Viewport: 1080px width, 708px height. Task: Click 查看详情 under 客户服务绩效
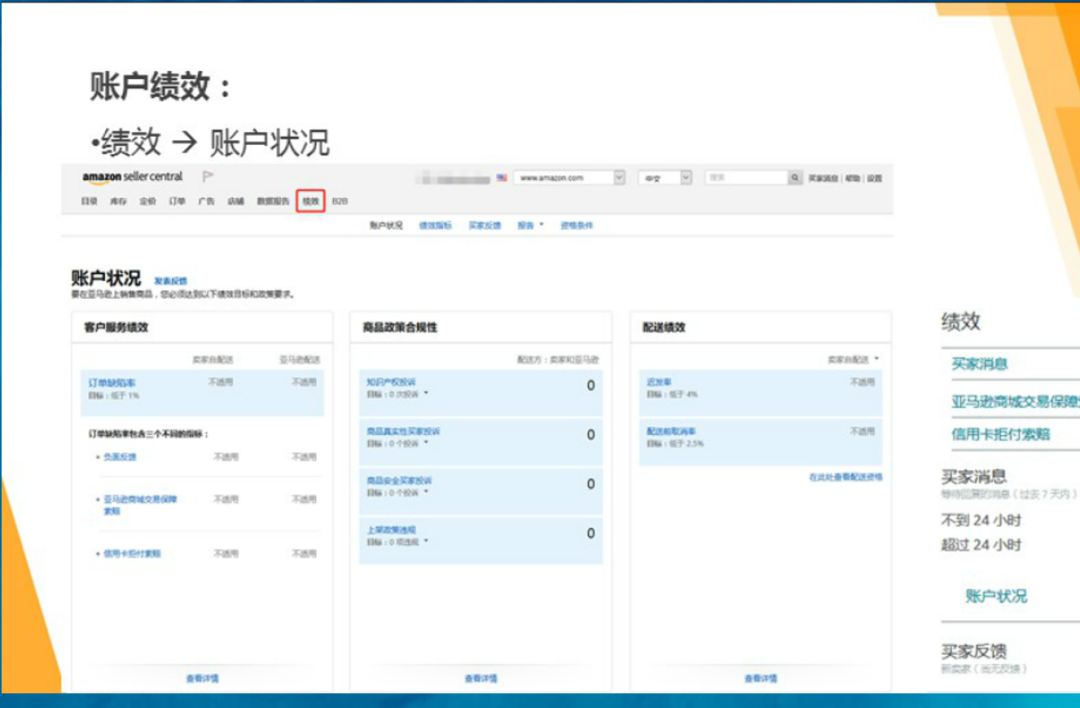pyautogui.click(x=202, y=678)
